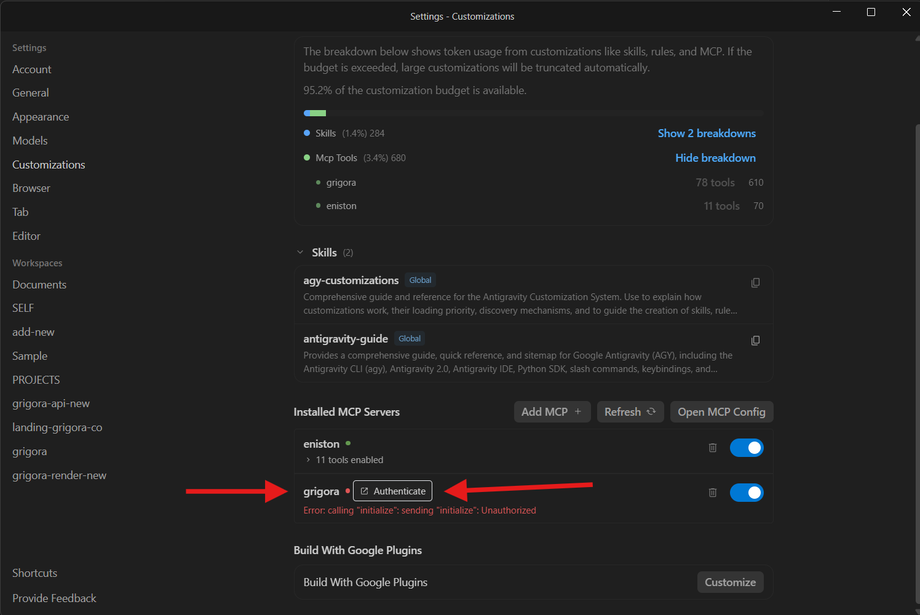This screenshot has height=615, width=920.
Task: Delete the eniston MCP server
Action: coord(712,448)
